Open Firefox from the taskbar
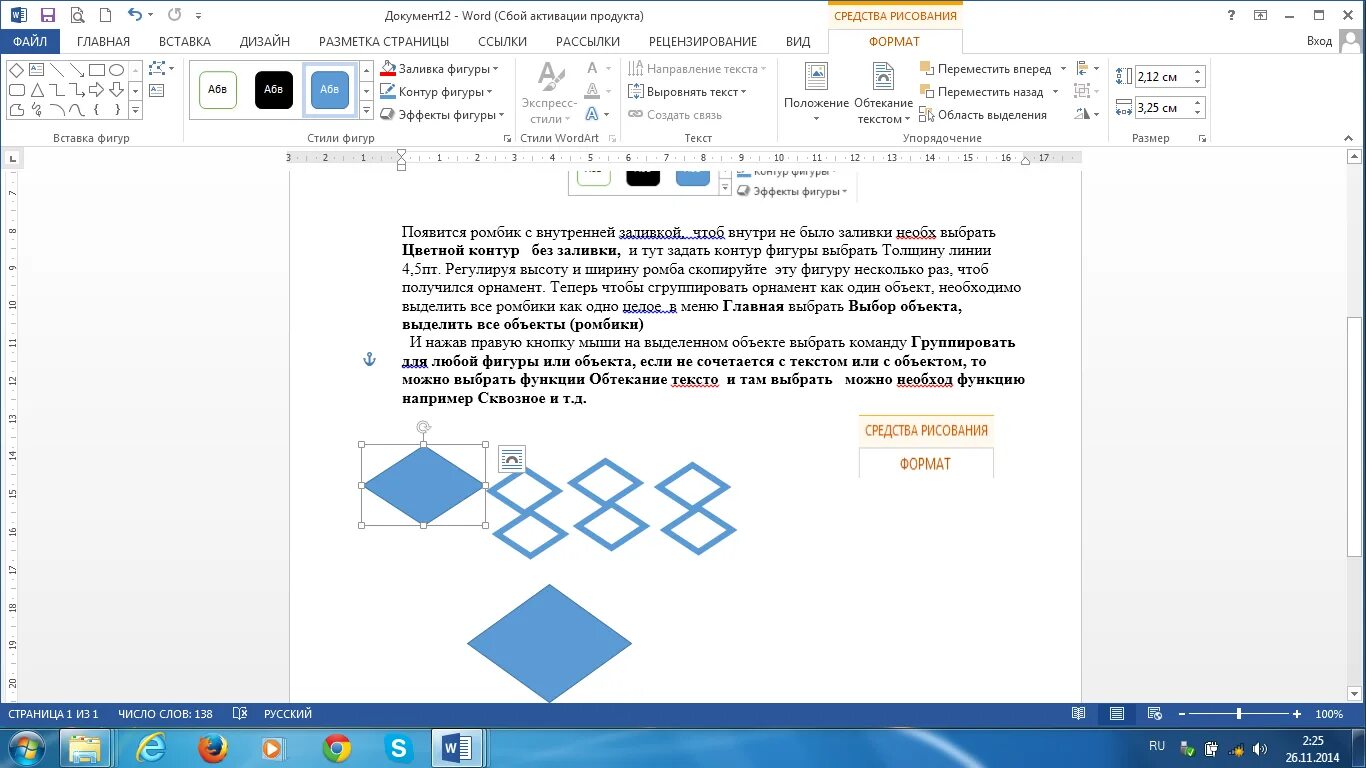The image size is (1366, 768). [212, 748]
